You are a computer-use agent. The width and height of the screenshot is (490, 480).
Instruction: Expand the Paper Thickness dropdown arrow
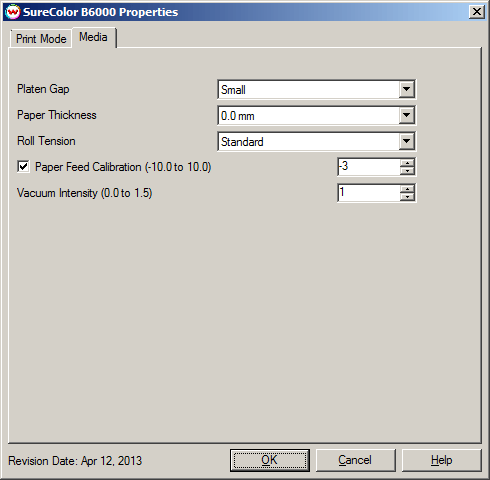(406, 115)
